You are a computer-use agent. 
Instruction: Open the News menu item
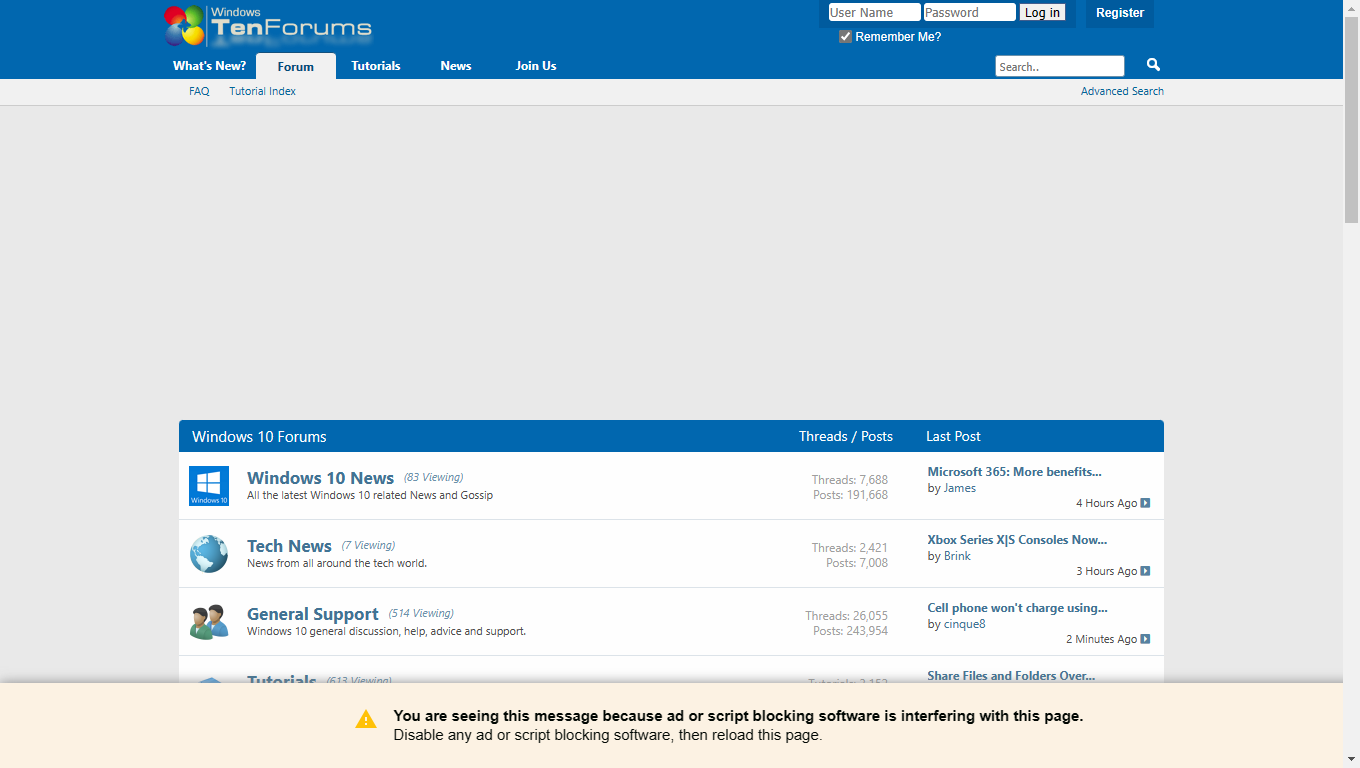coord(455,66)
